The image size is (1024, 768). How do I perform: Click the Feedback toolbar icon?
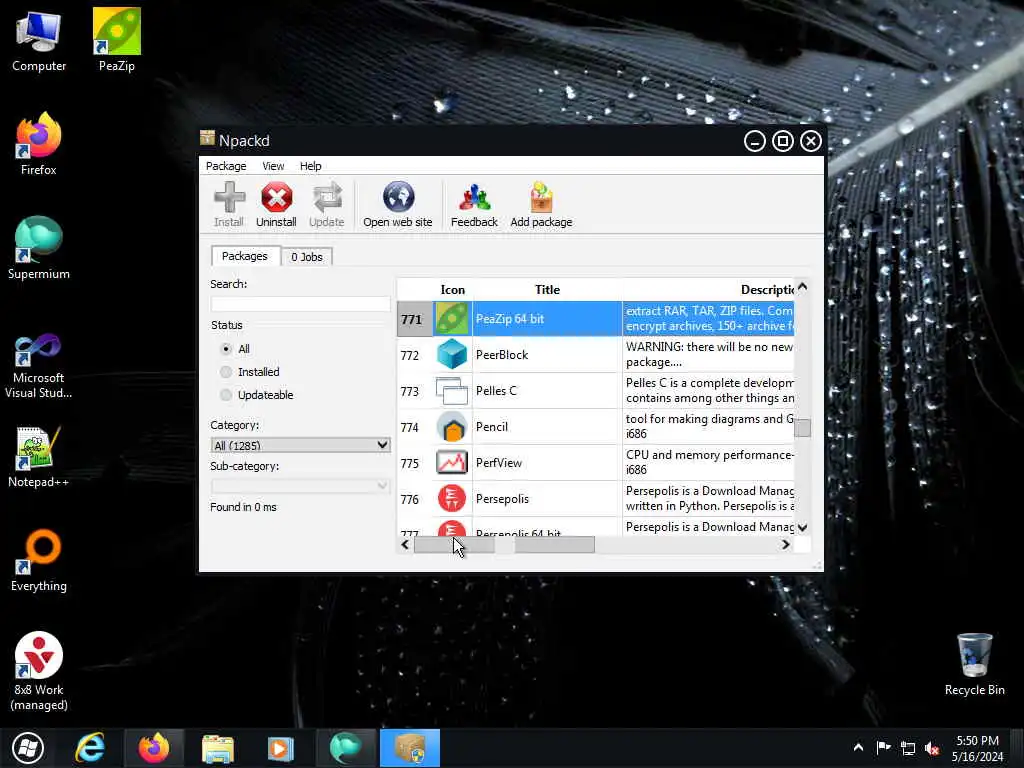(474, 198)
